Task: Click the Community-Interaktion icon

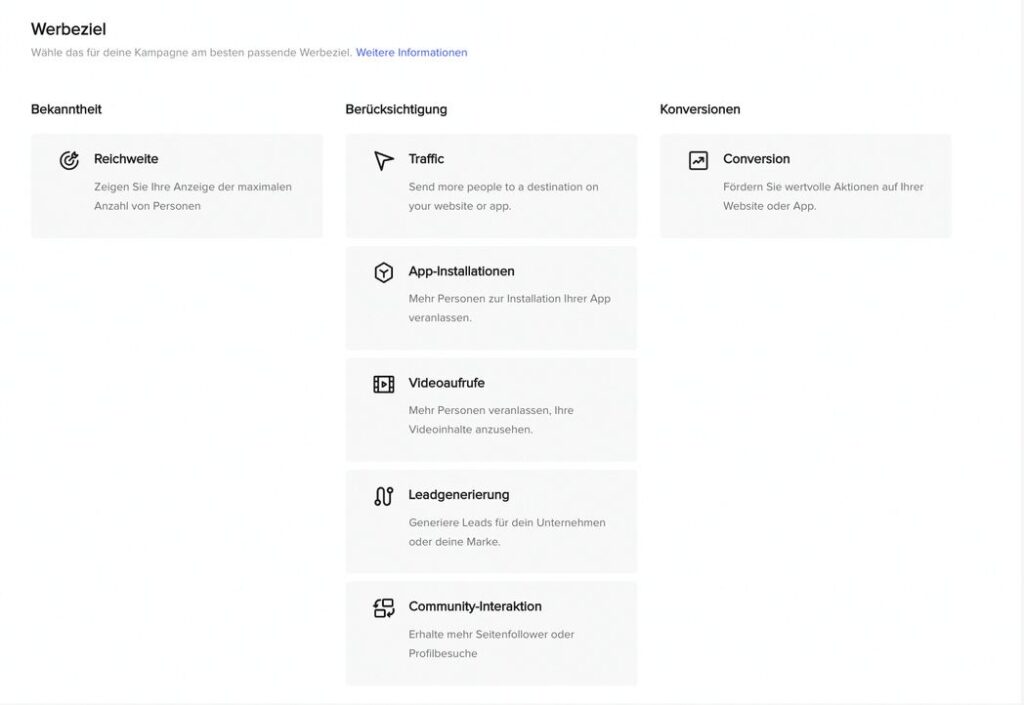Action: point(384,608)
